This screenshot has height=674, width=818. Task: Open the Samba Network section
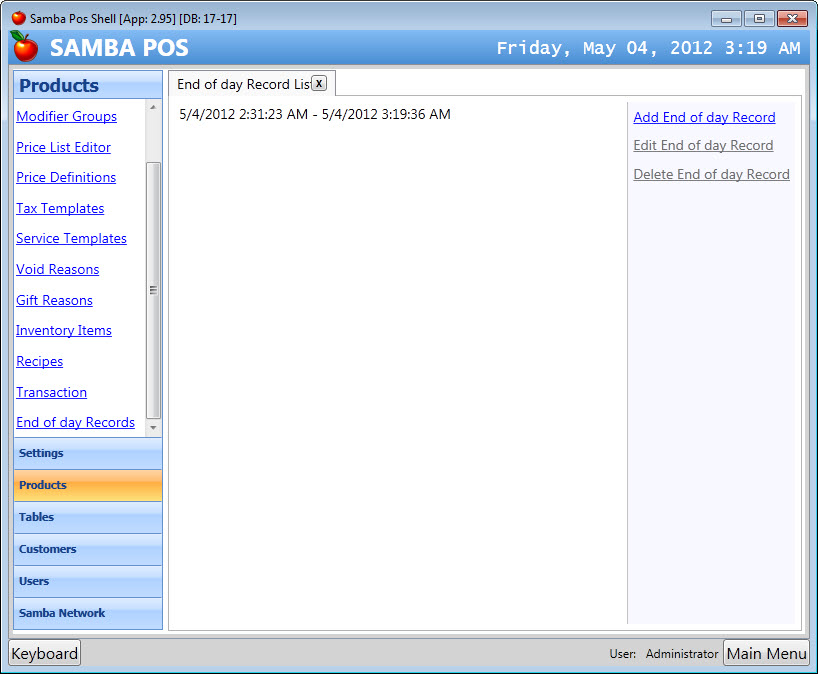(x=88, y=613)
